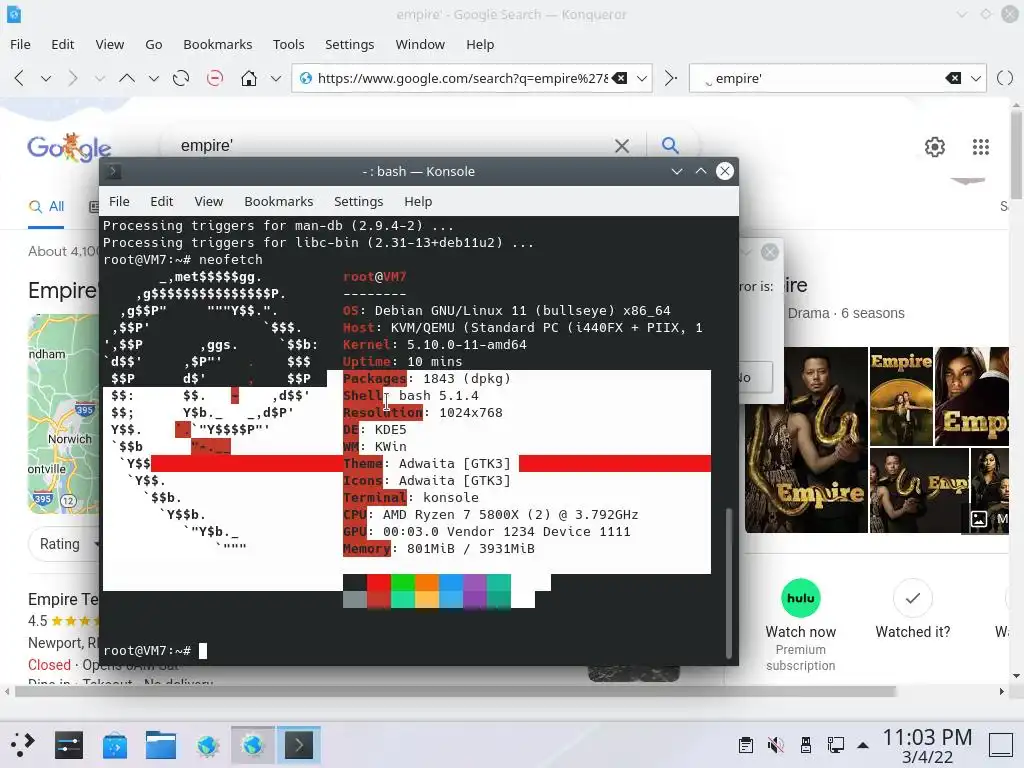Click the green color block in neofetch
This screenshot has width=1024, height=768.
[402, 582]
